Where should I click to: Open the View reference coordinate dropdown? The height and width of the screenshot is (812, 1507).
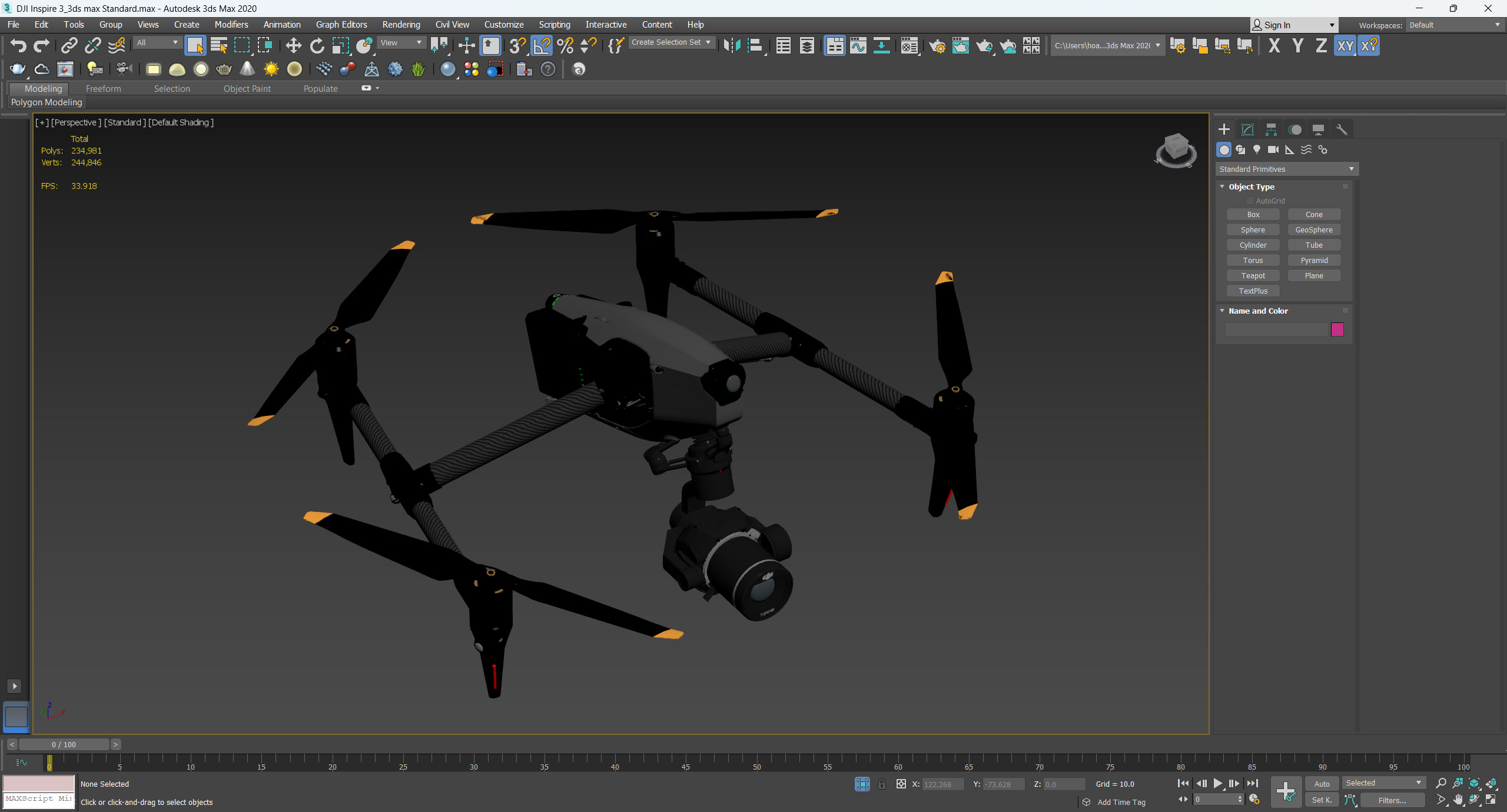401,42
